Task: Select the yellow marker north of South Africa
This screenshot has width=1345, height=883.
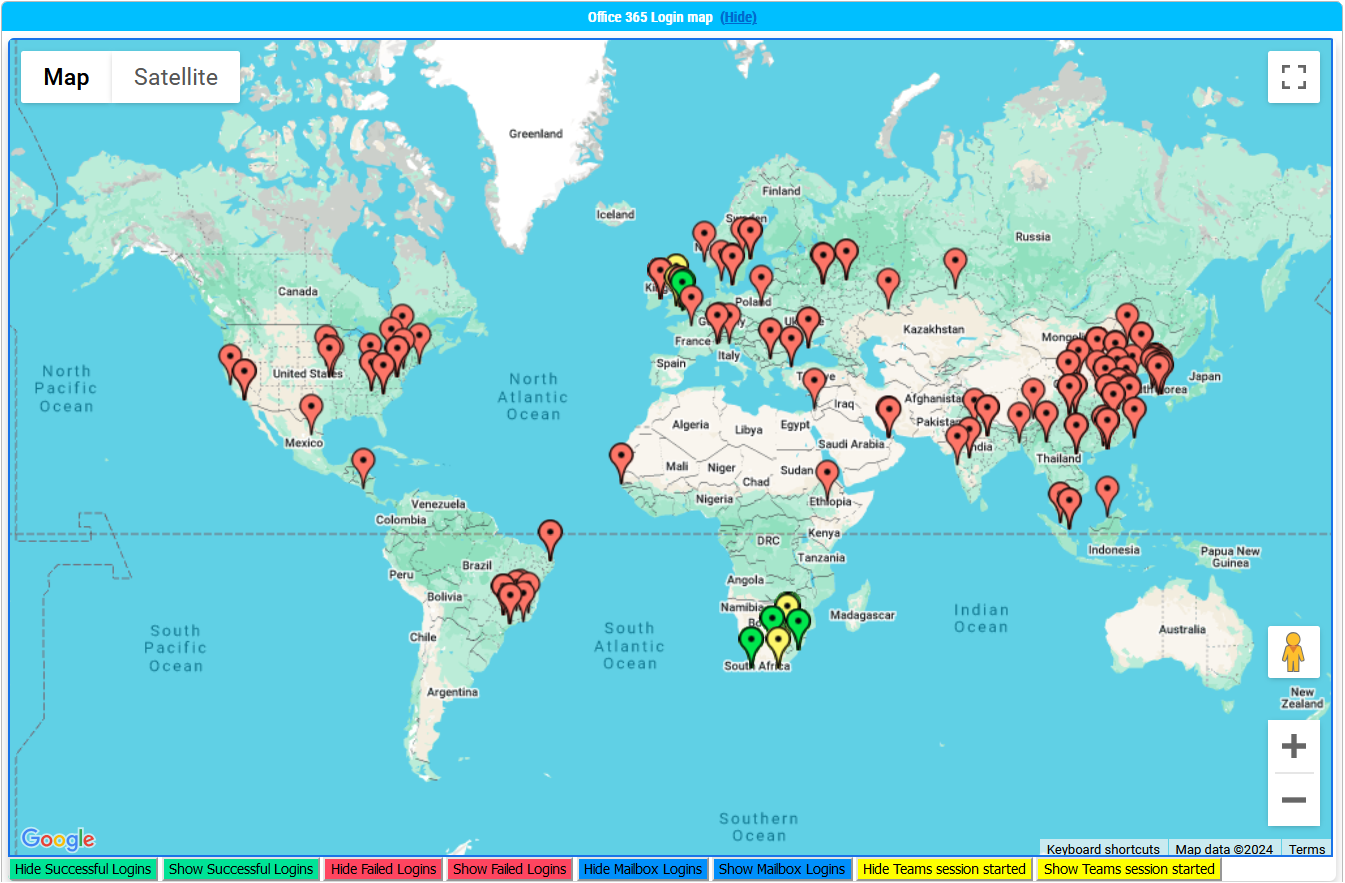Action: pyautogui.click(x=788, y=606)
